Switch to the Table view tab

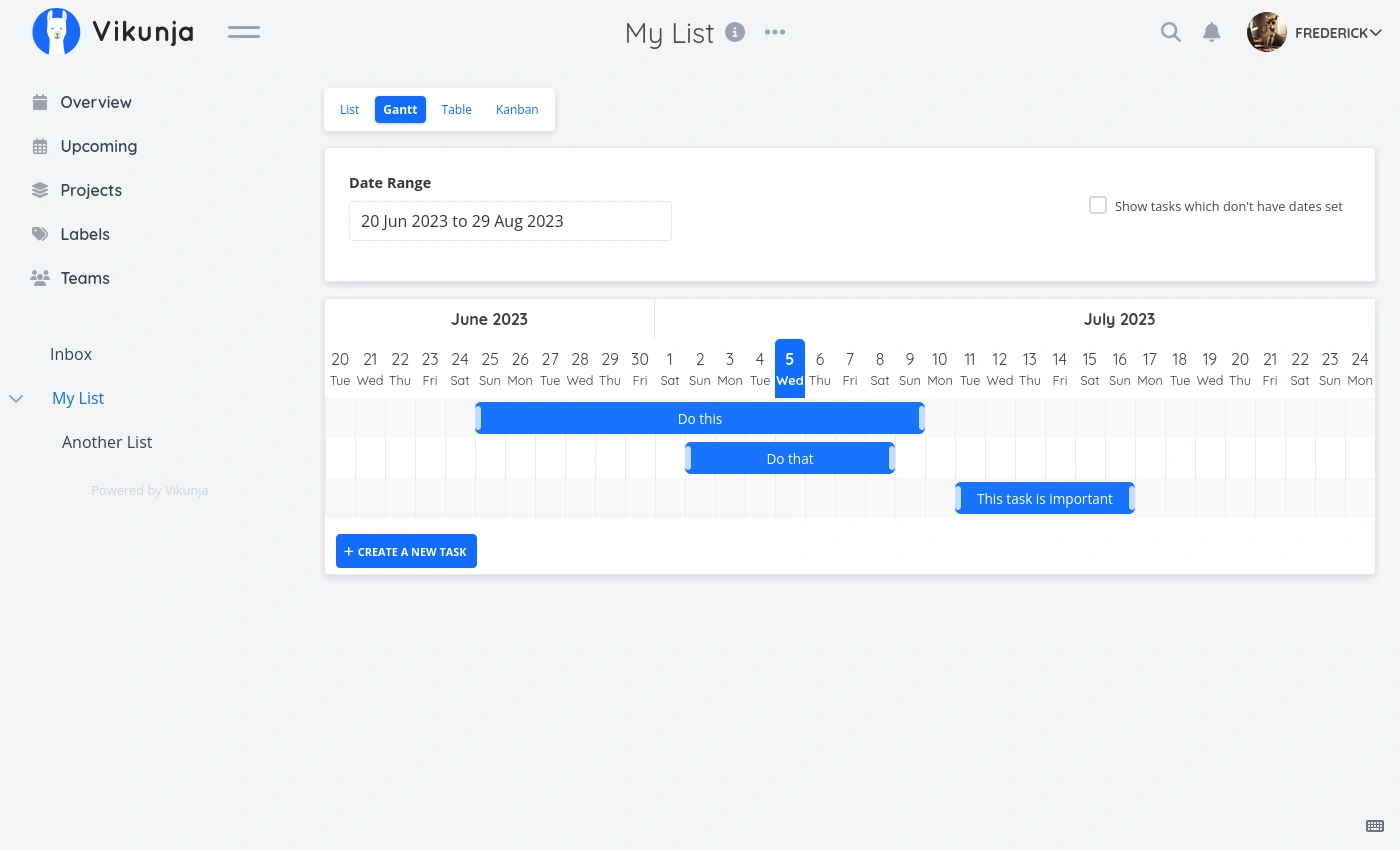456,109
